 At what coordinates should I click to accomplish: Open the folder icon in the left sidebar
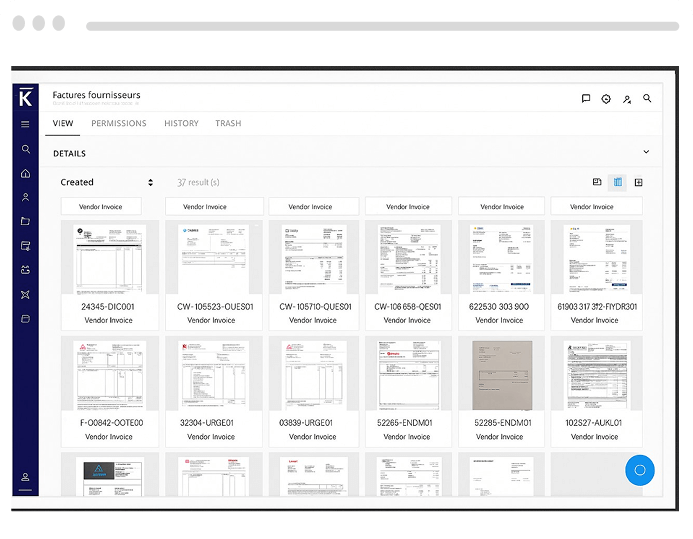26,221
